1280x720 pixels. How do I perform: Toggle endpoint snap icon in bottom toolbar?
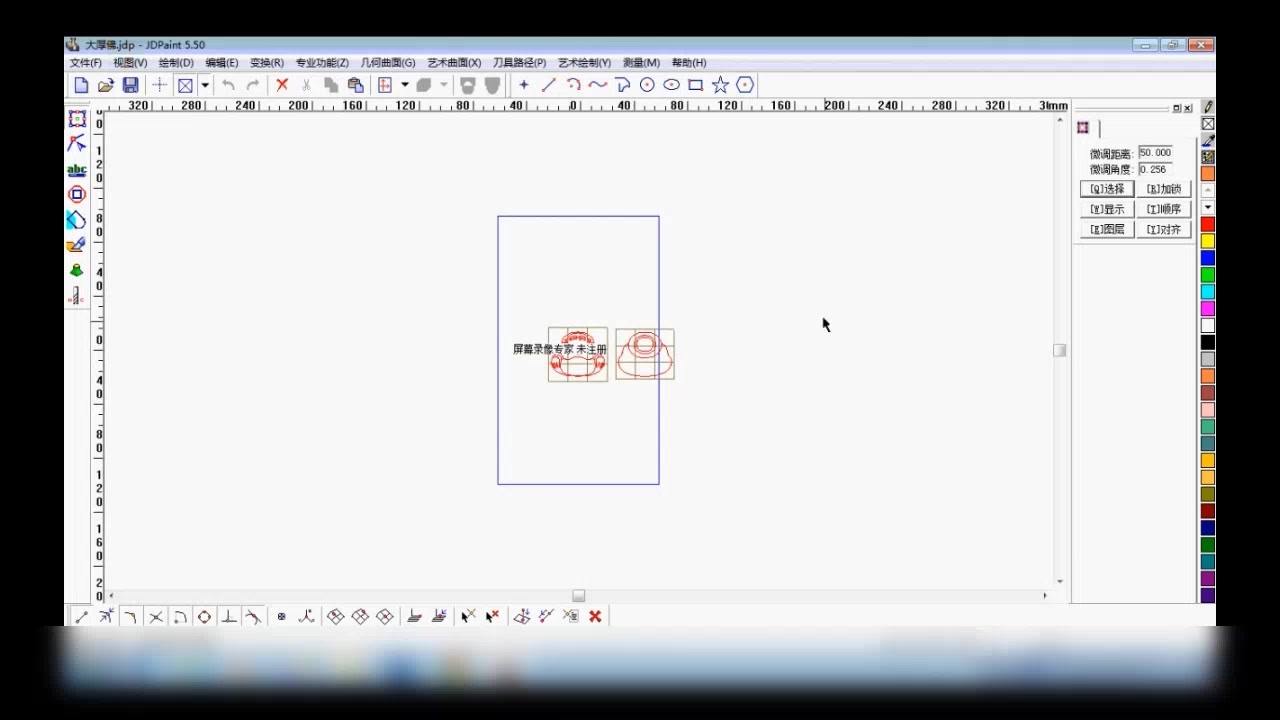pos(82,617)
